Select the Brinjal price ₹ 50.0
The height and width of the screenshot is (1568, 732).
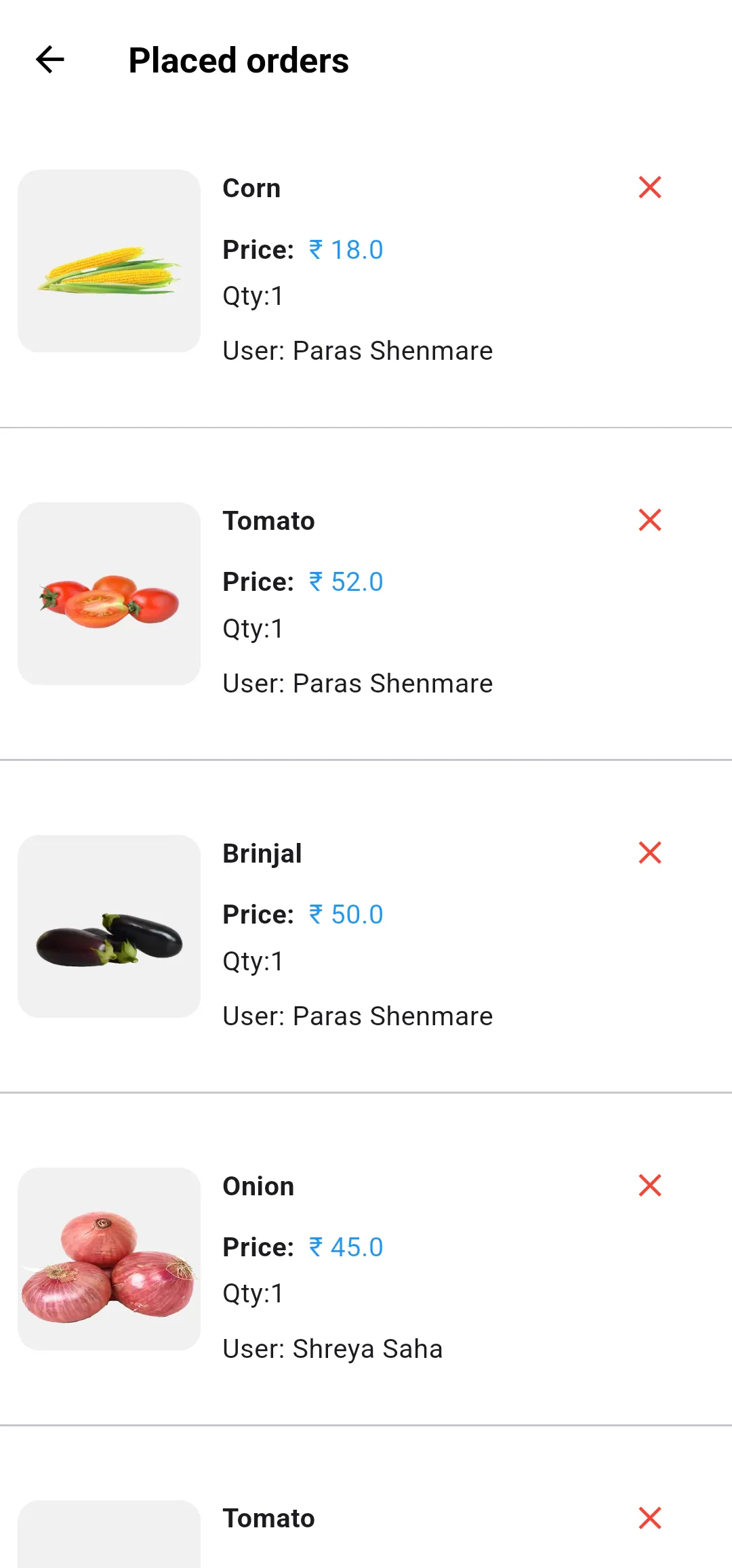coord(346,915)
